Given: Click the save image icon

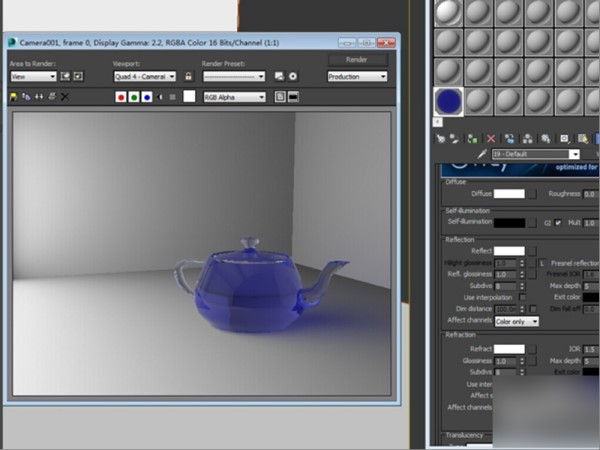Looking at the screenshot, I should (14, 97).
